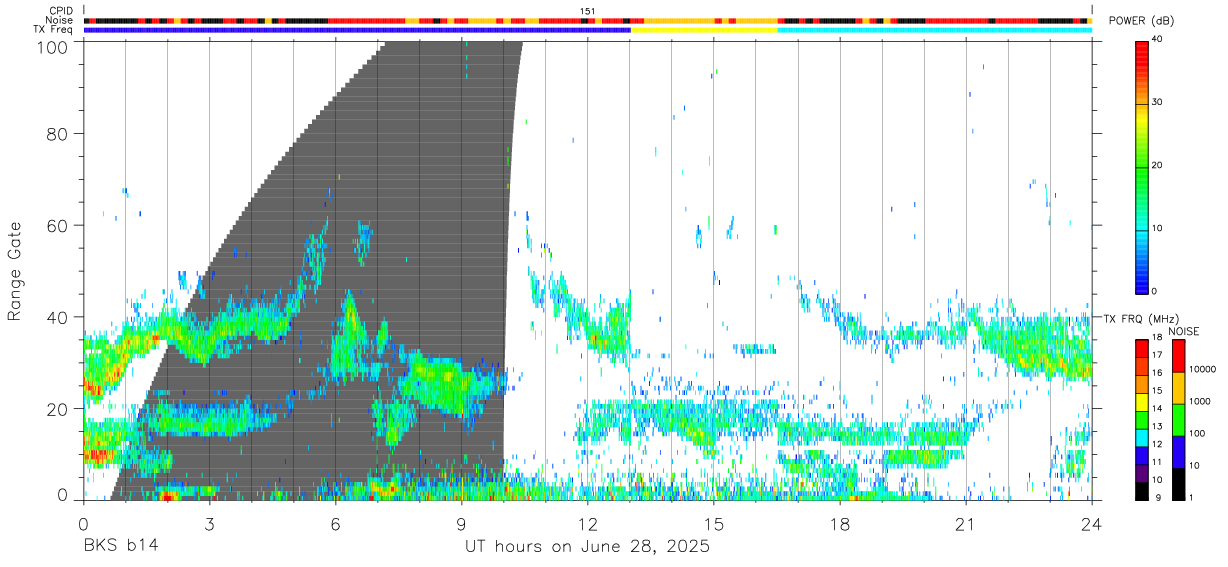Click range gate tick label 100
The height and width of the screenshot is (567, 1228).
coord(54,46)
